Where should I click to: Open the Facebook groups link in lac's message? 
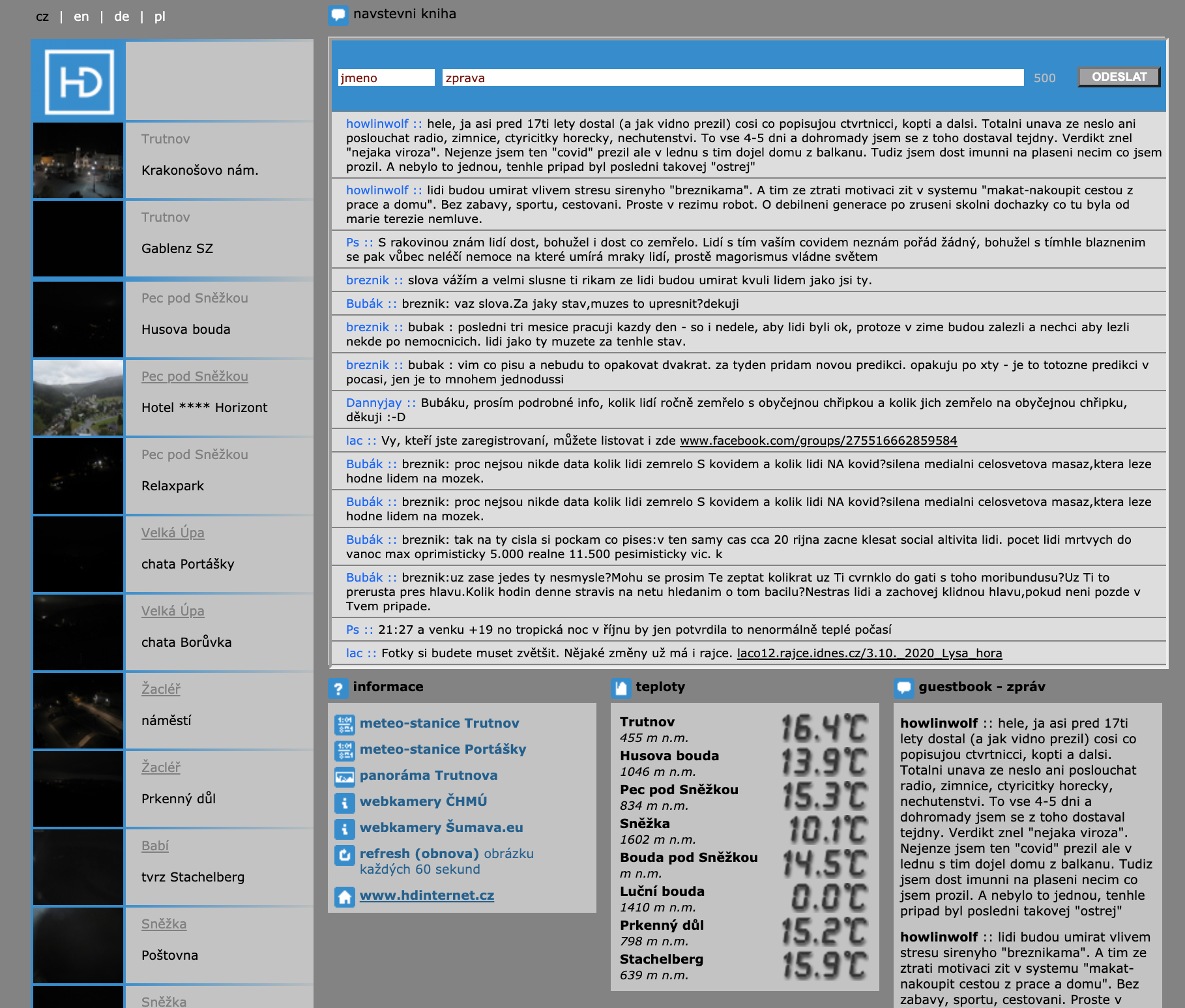pyautogui.click(x=818, y=441)
